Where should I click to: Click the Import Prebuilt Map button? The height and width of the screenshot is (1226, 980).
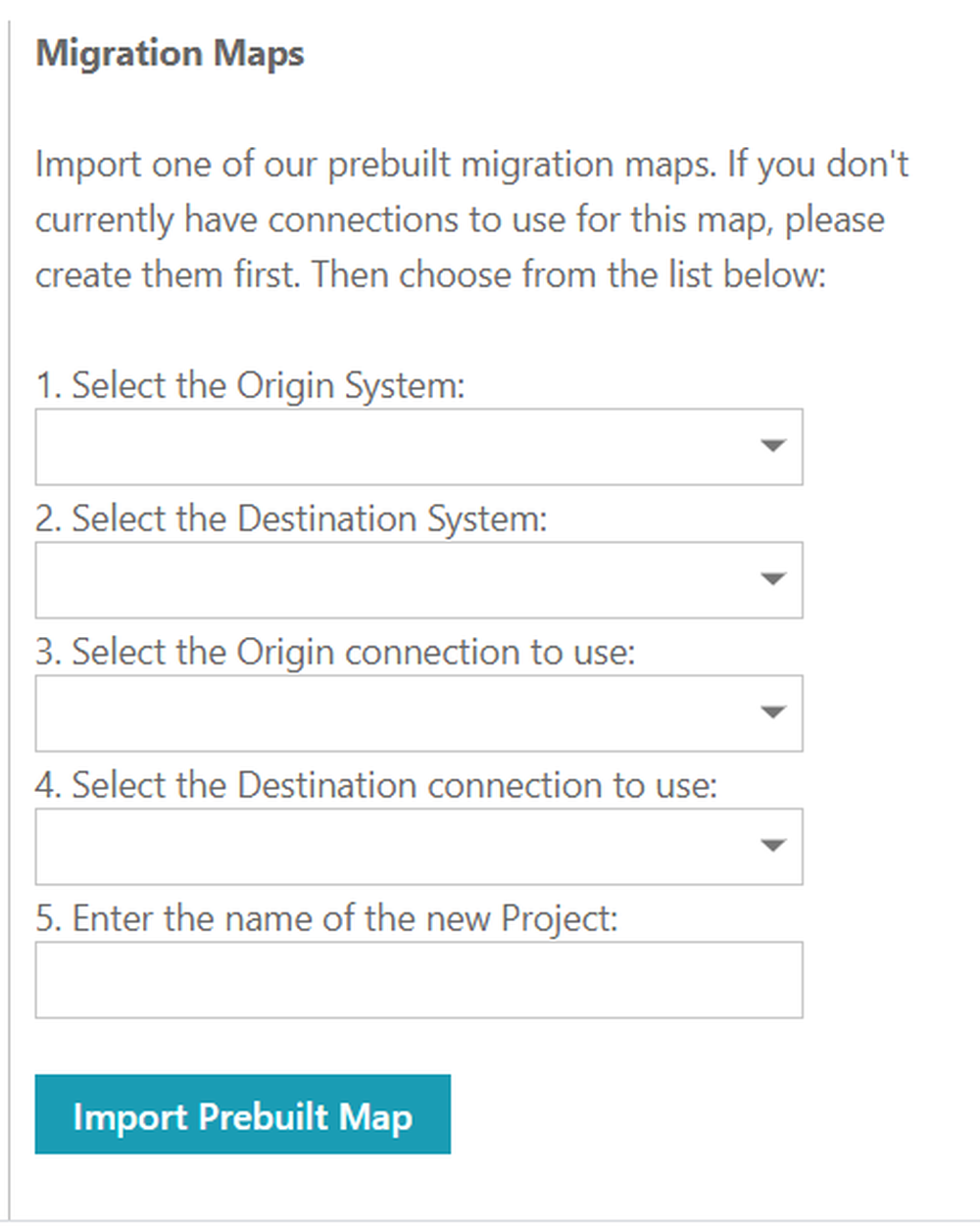pos(242,1114)
